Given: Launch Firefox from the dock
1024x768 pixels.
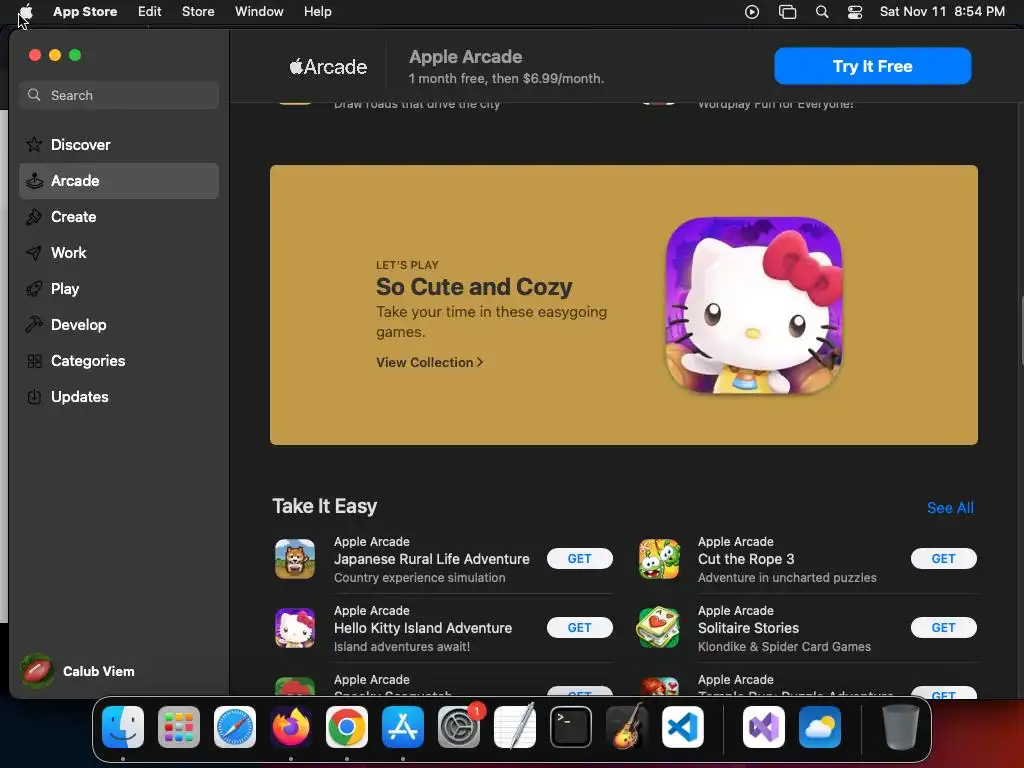Looking at the screenshot, I should pos(291,727).
